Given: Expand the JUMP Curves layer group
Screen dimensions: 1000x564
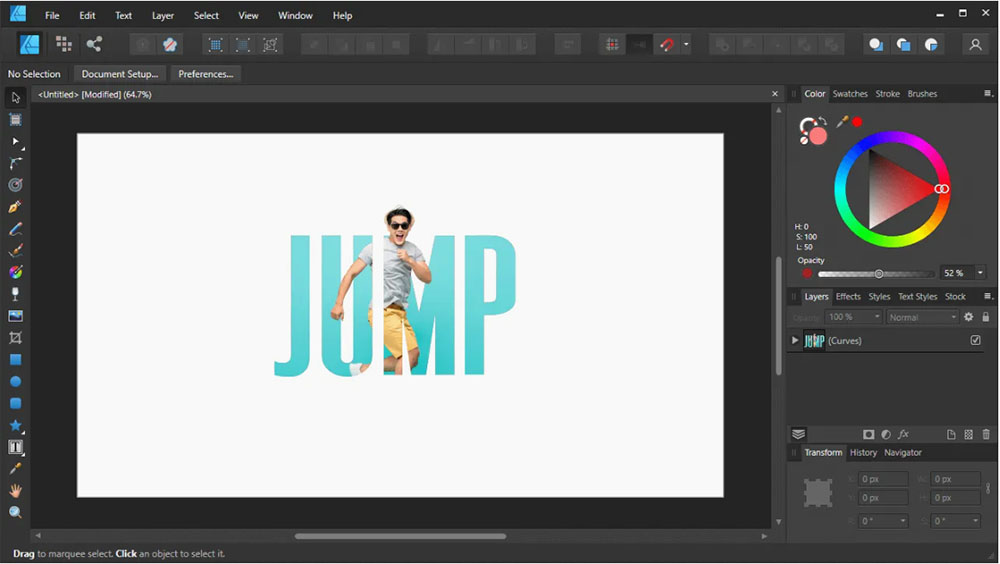Looking at the screenshot, I should coord(795,341).
